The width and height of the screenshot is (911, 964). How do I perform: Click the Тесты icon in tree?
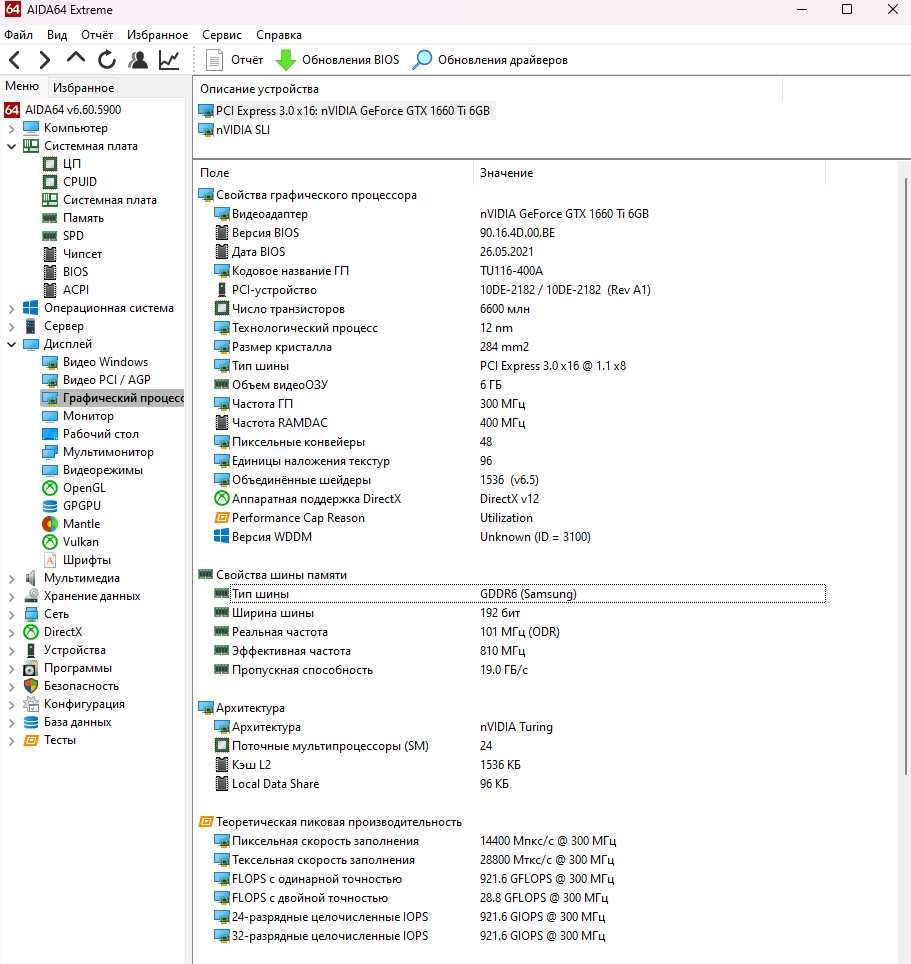(31, 740)
